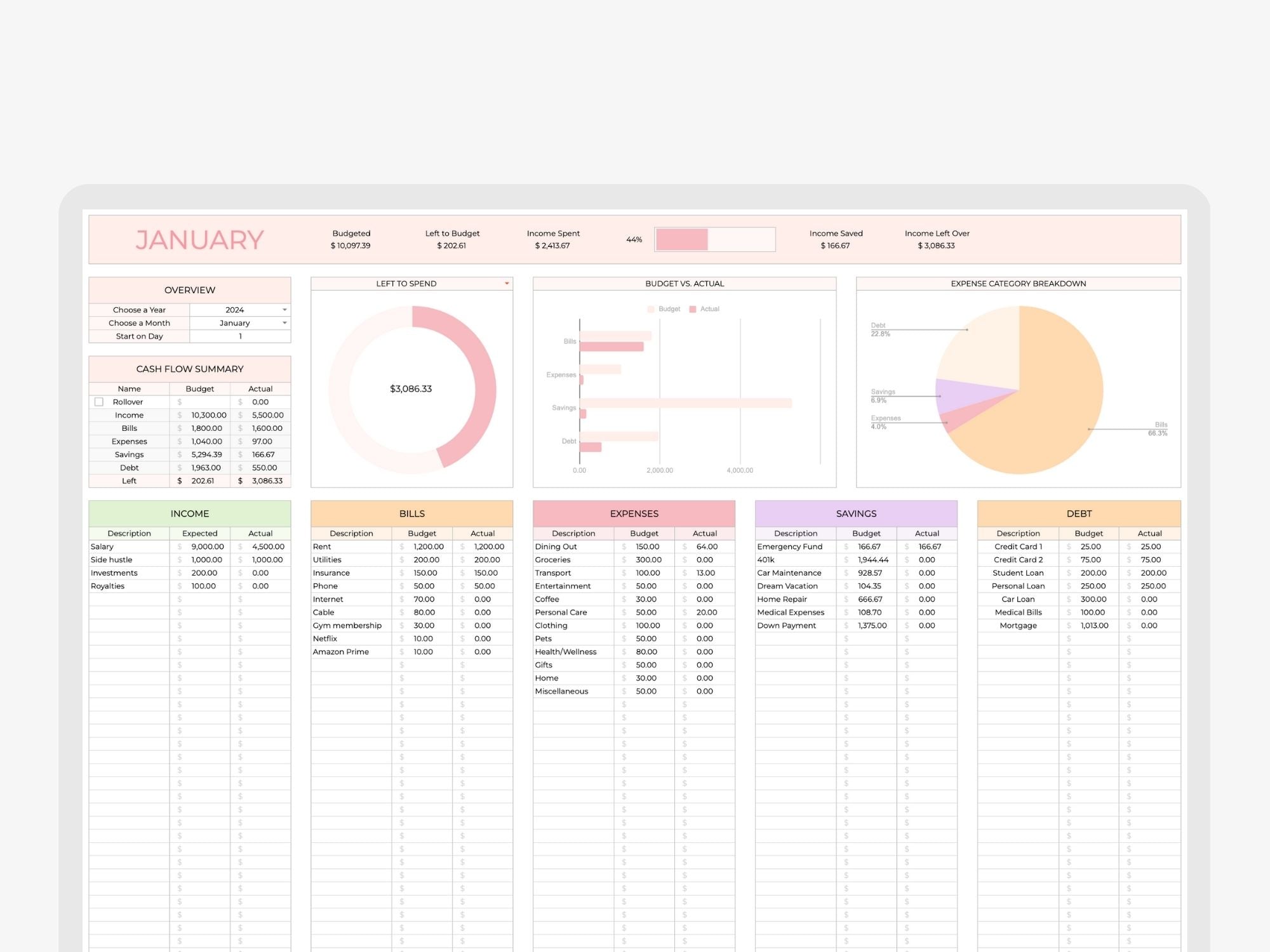Click the Debt actual bar in chart
The height and width of the screenshot is (952, 1270).
pyautogui.click(x=591, y=447)
